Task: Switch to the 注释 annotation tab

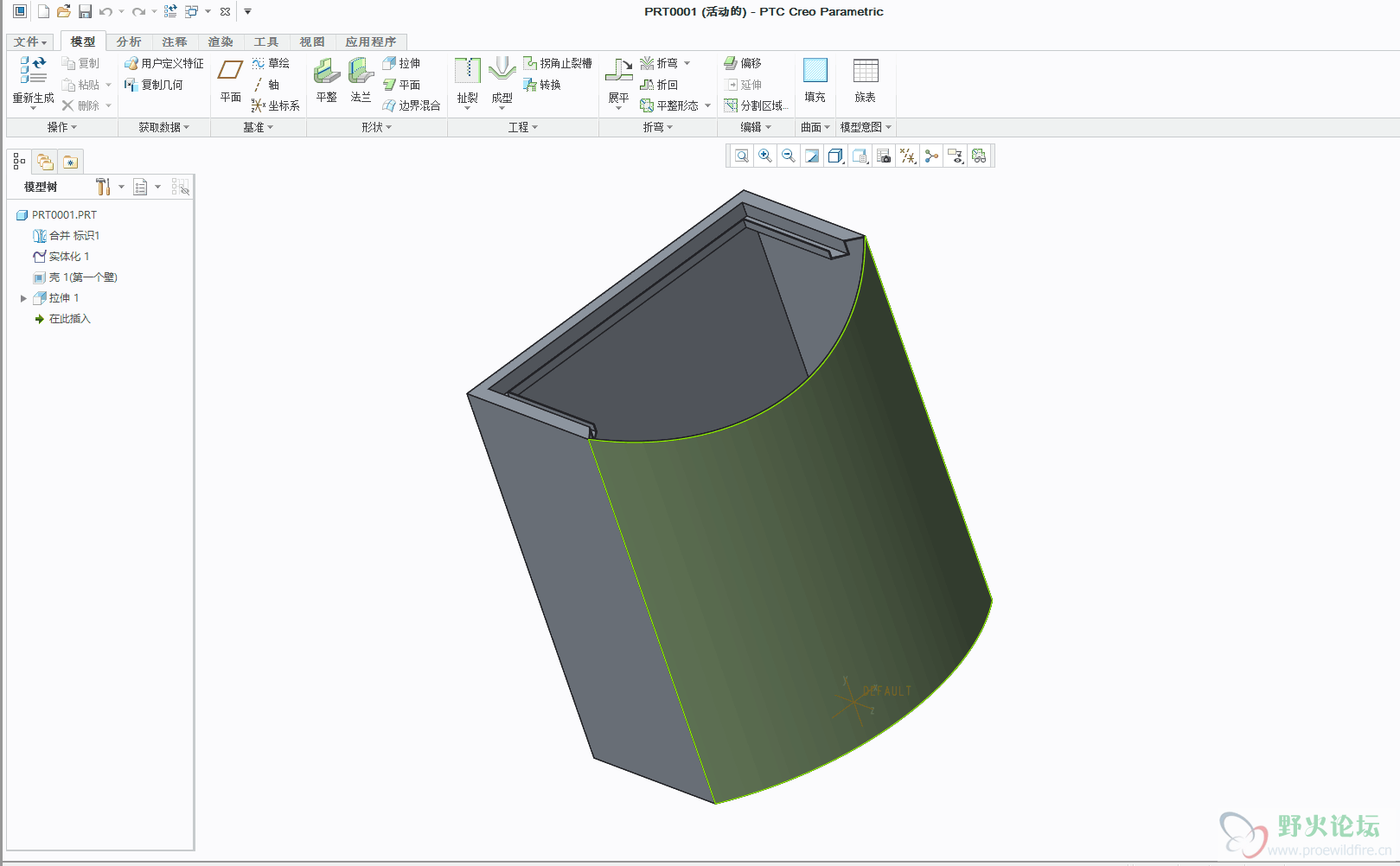Action: pos(175,41)
